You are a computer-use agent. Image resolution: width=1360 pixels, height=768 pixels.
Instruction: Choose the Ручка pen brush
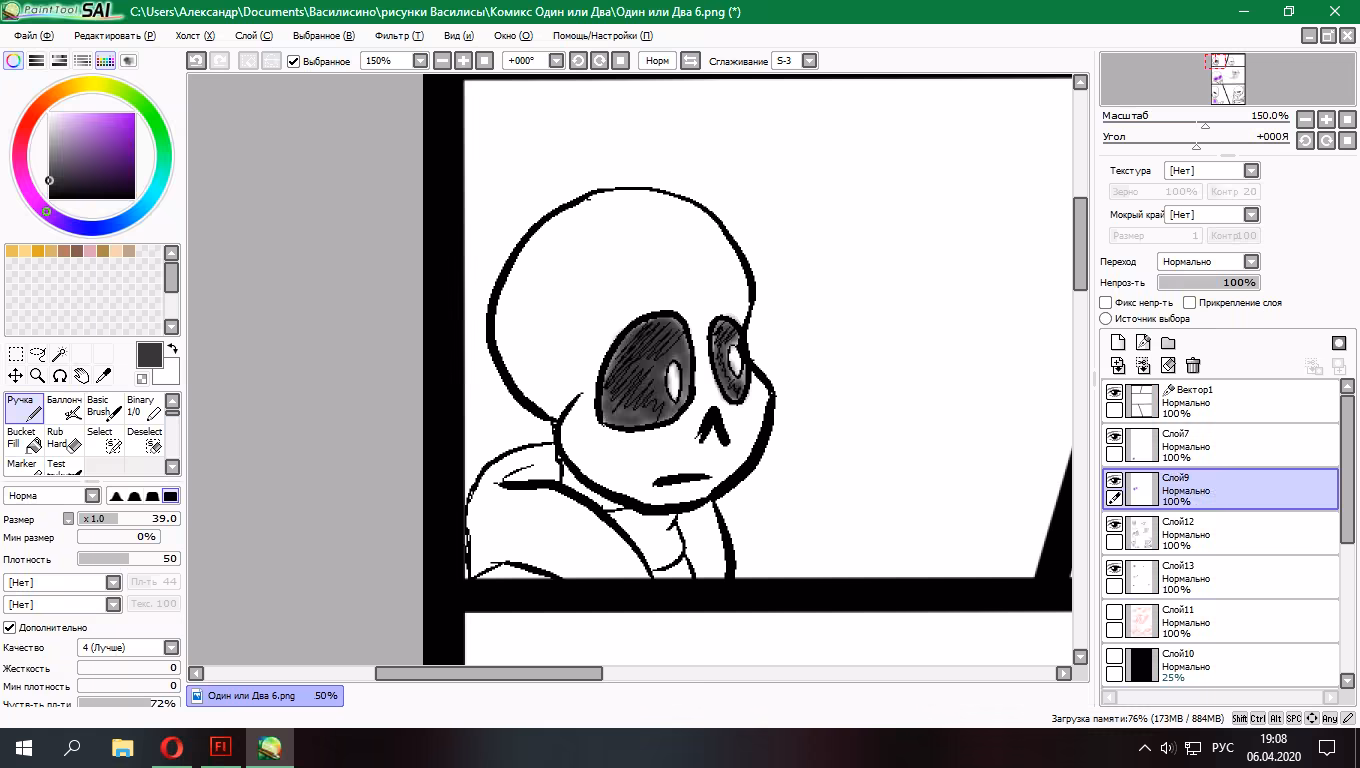24,408
